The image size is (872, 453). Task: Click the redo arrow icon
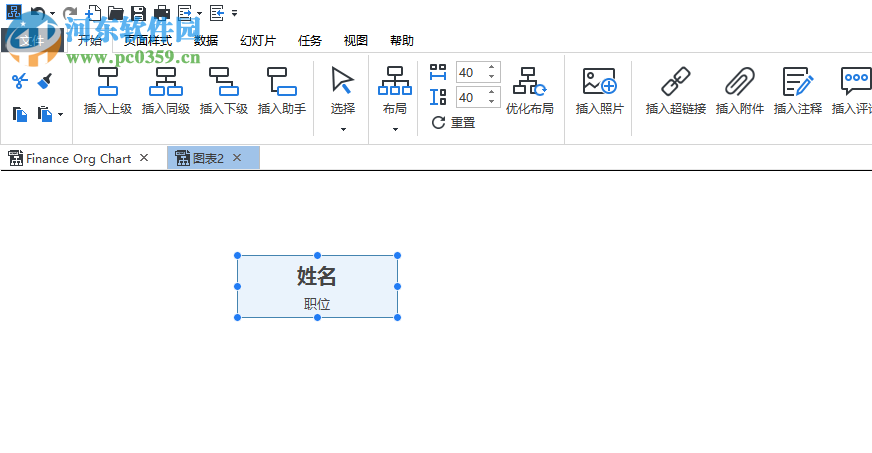[x=70, y=12]
